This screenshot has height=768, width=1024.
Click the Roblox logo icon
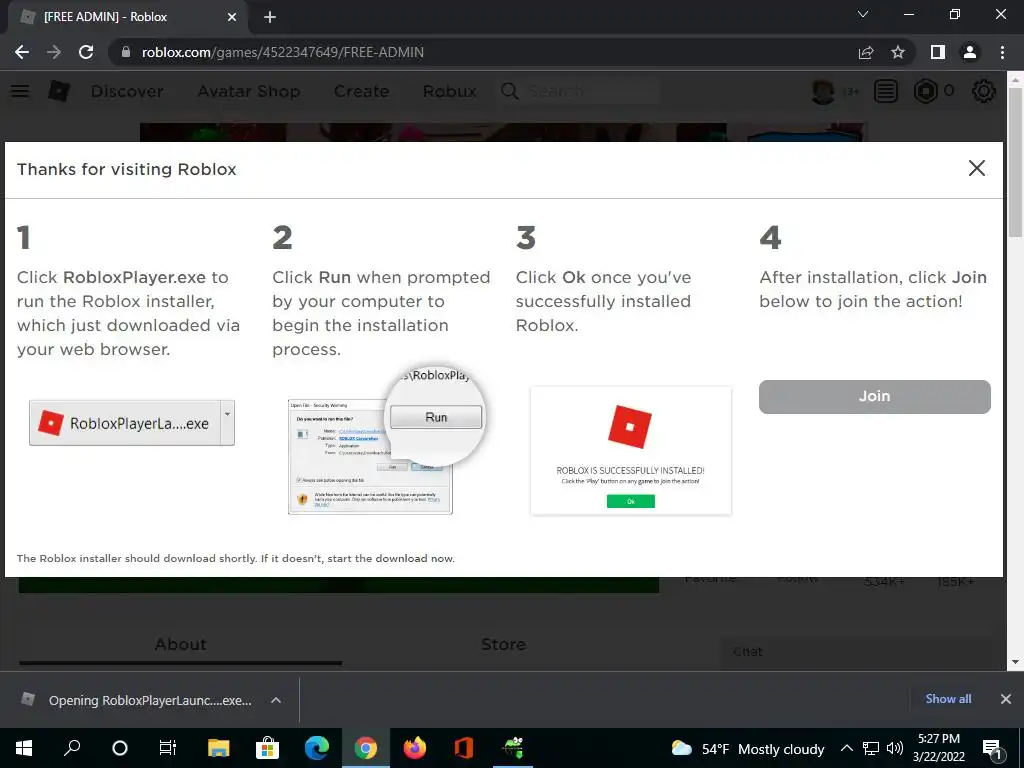59,91
